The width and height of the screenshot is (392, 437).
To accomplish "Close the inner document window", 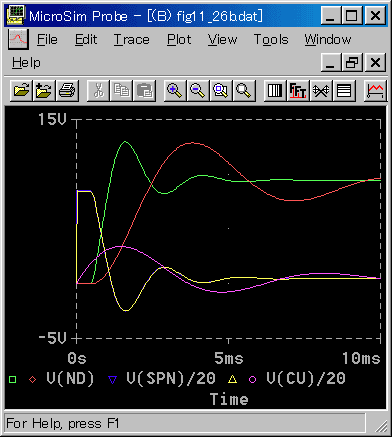I will tap(375, 62).
